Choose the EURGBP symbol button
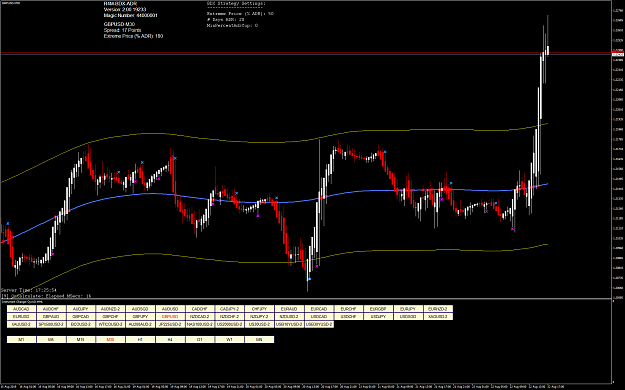 point(378,309)
